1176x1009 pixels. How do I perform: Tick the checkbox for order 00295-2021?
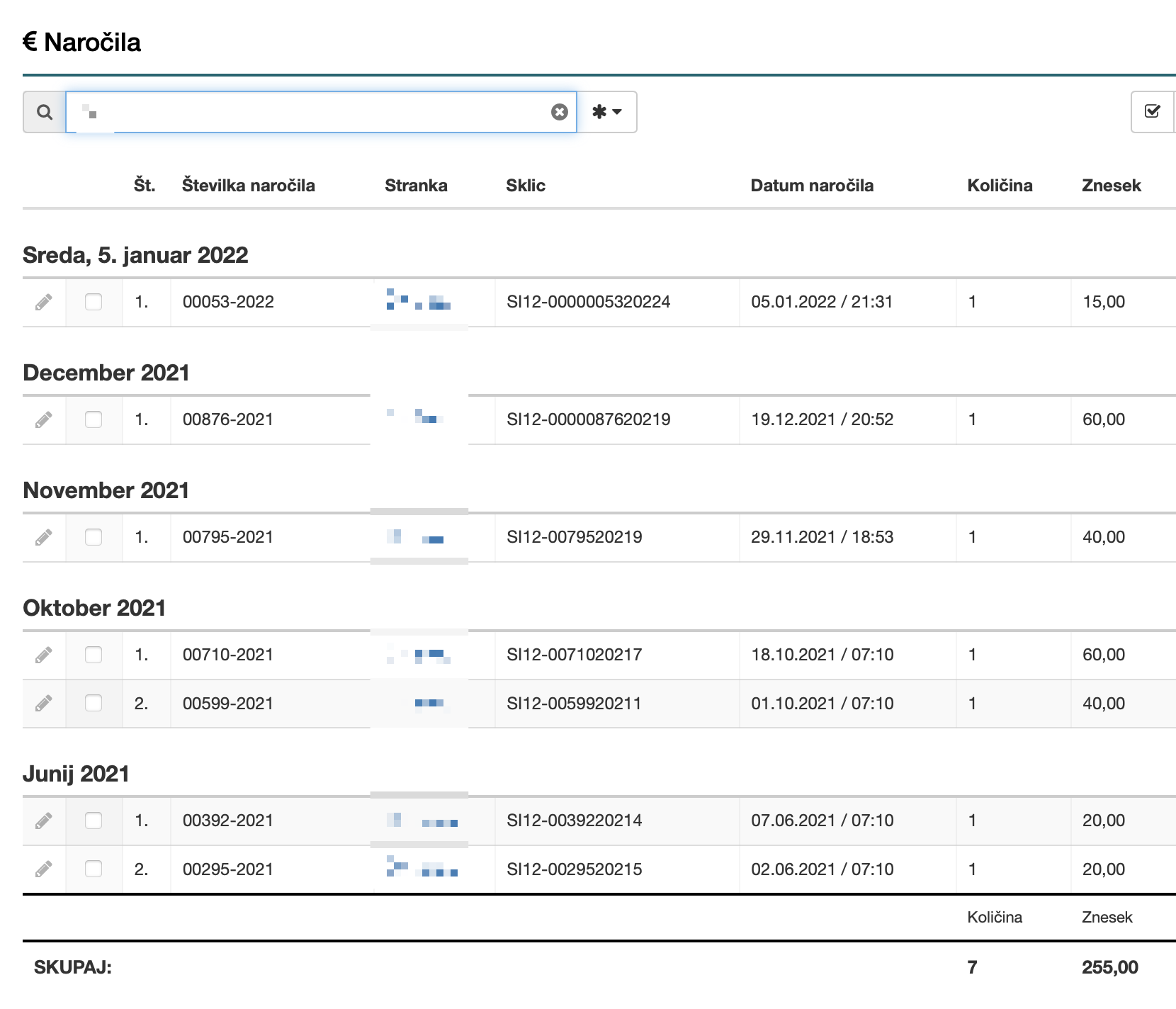(94, 869)
